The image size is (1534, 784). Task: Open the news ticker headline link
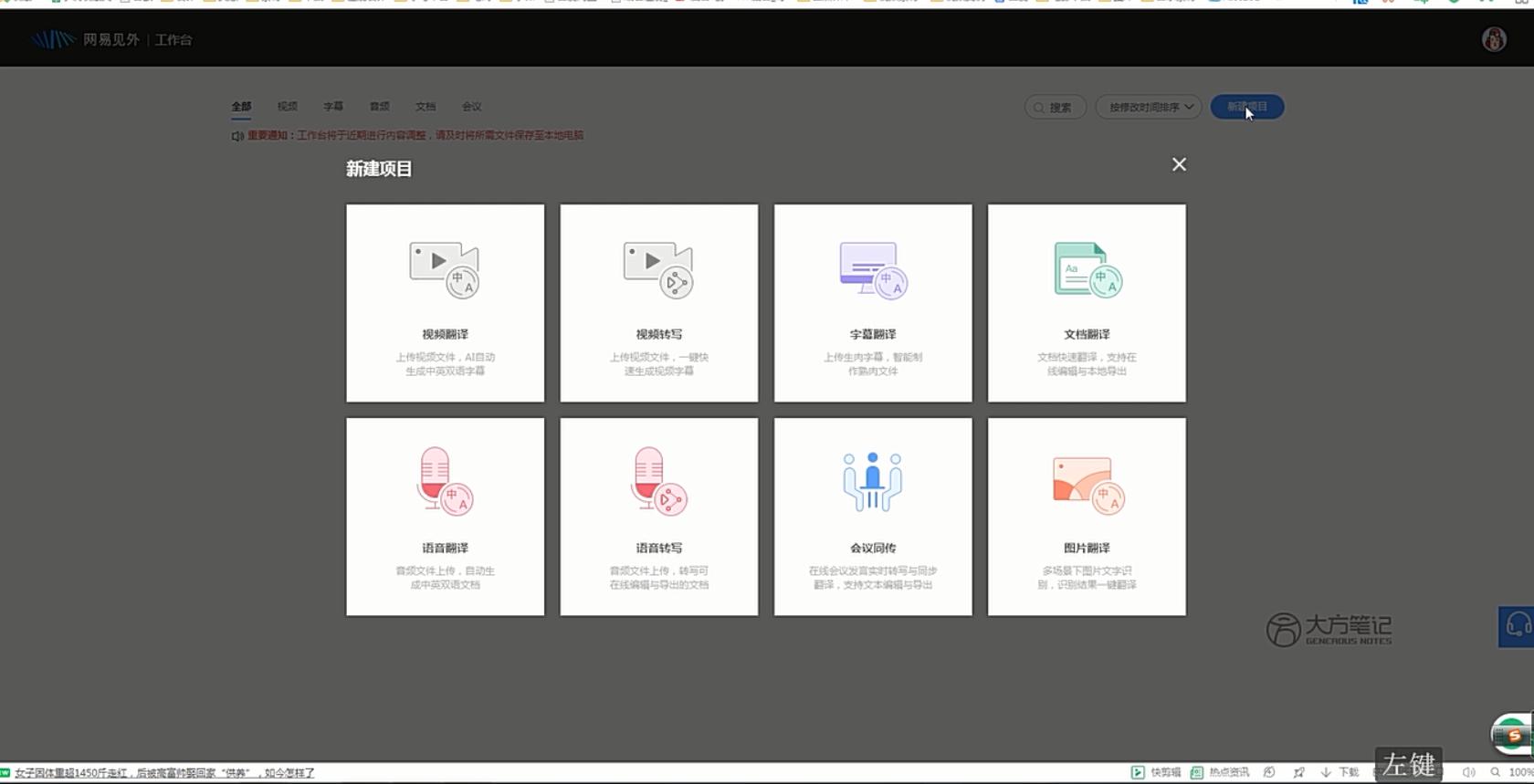tap(164, 773)
